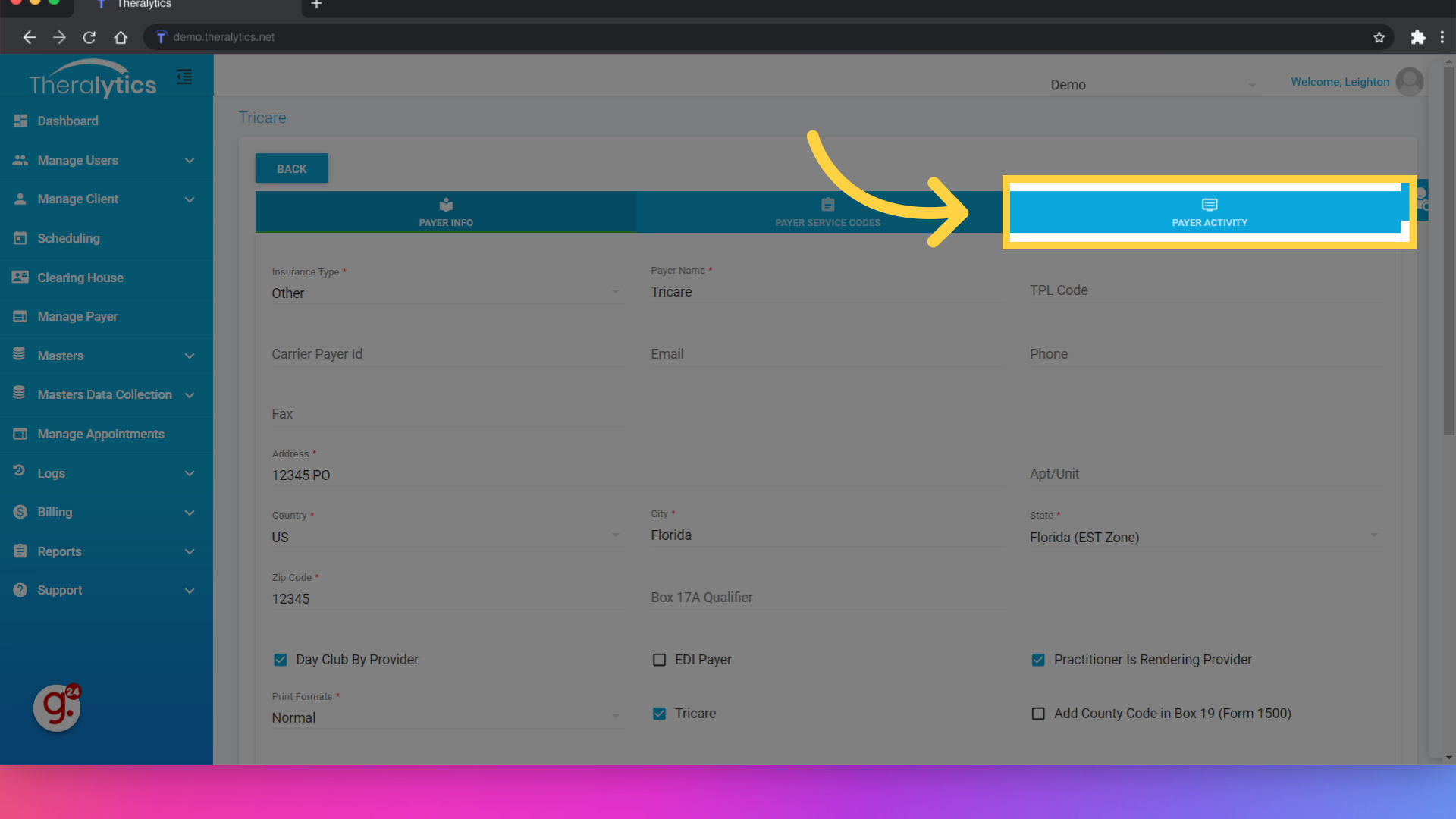Expand Masters Data Collection chevron
The image size is (1456, 819).
190,395
